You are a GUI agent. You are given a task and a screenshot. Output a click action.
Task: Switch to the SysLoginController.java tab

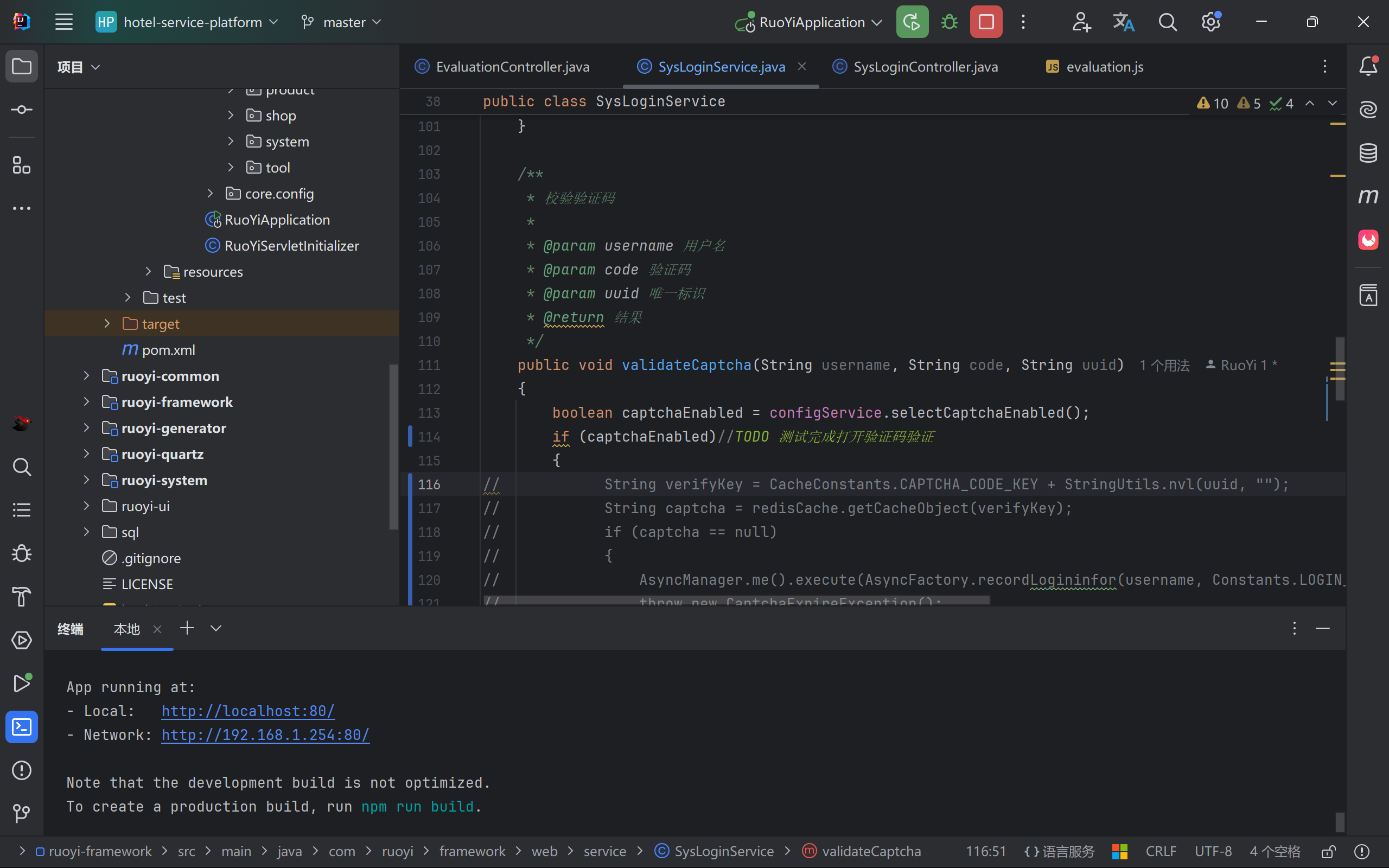pos(925,67)
